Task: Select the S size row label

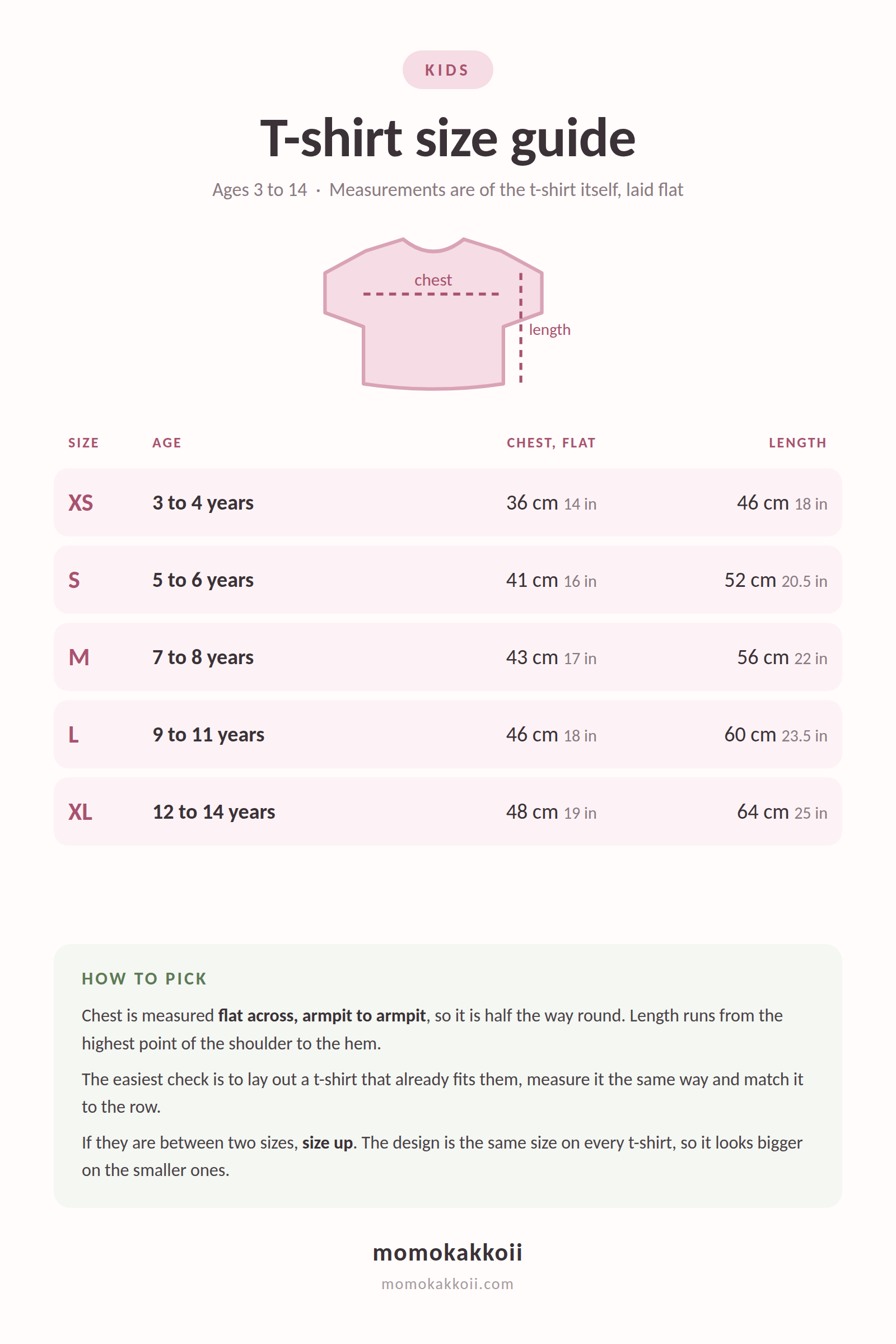Action: (74, 580)
